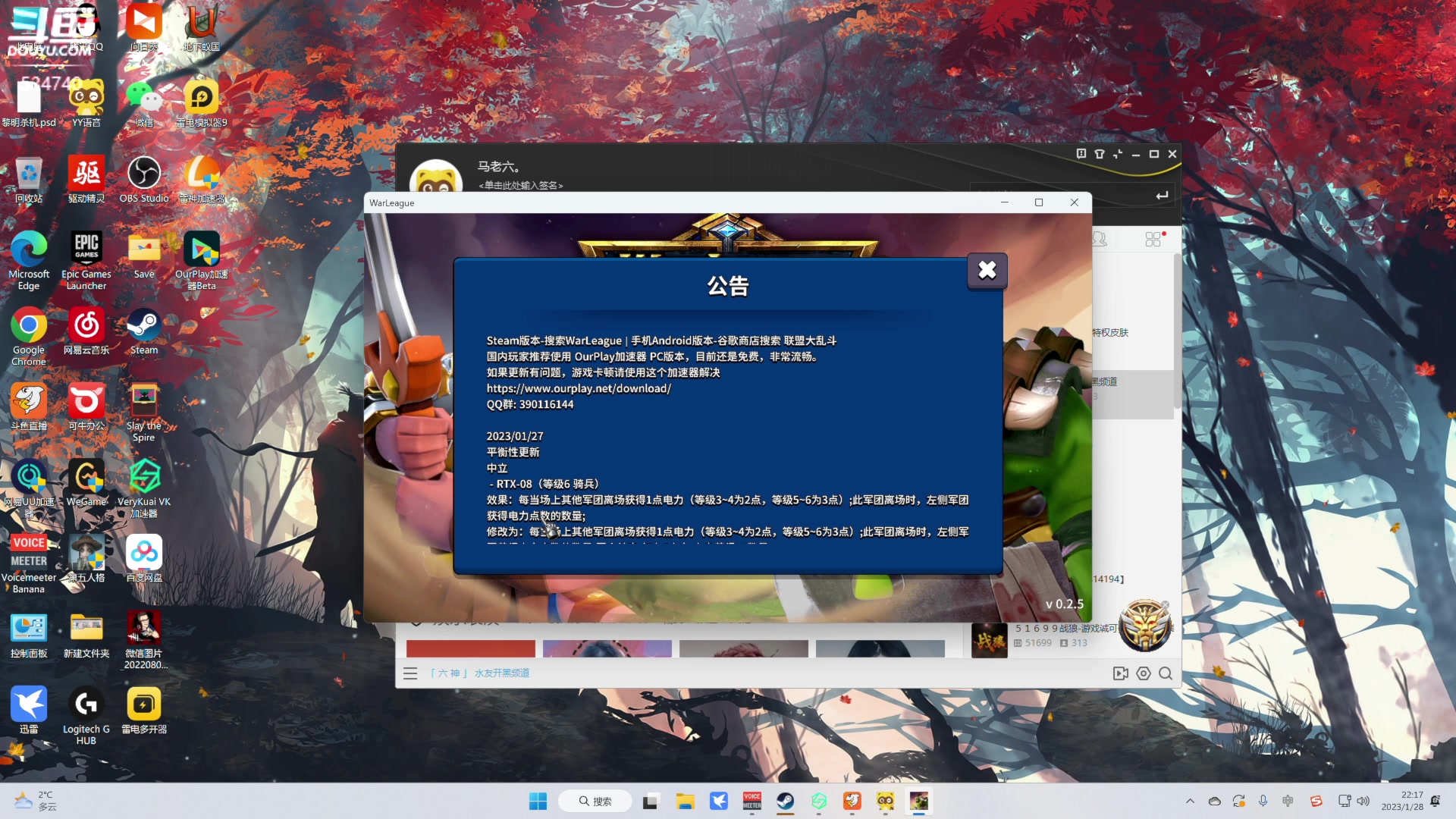
Task: Click YY scrollbar on right panel
Action: [x=1177, y=331]
